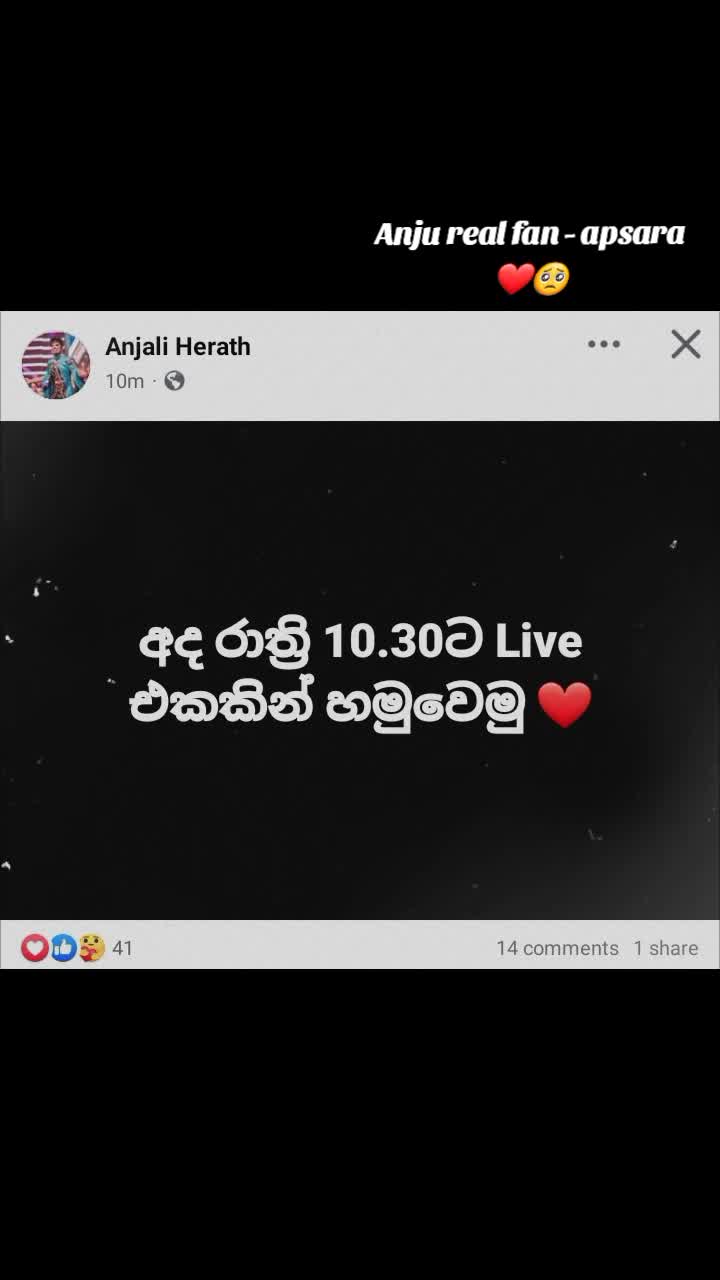Click the globe public audience icon
720x1280 pixels.
point(174,380)
